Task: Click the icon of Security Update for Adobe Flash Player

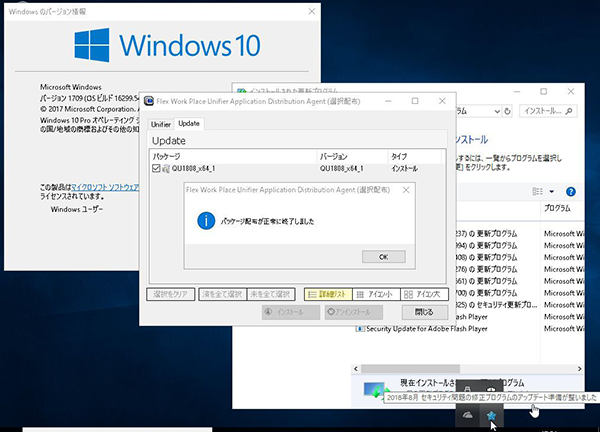Action: click(360, 329)
